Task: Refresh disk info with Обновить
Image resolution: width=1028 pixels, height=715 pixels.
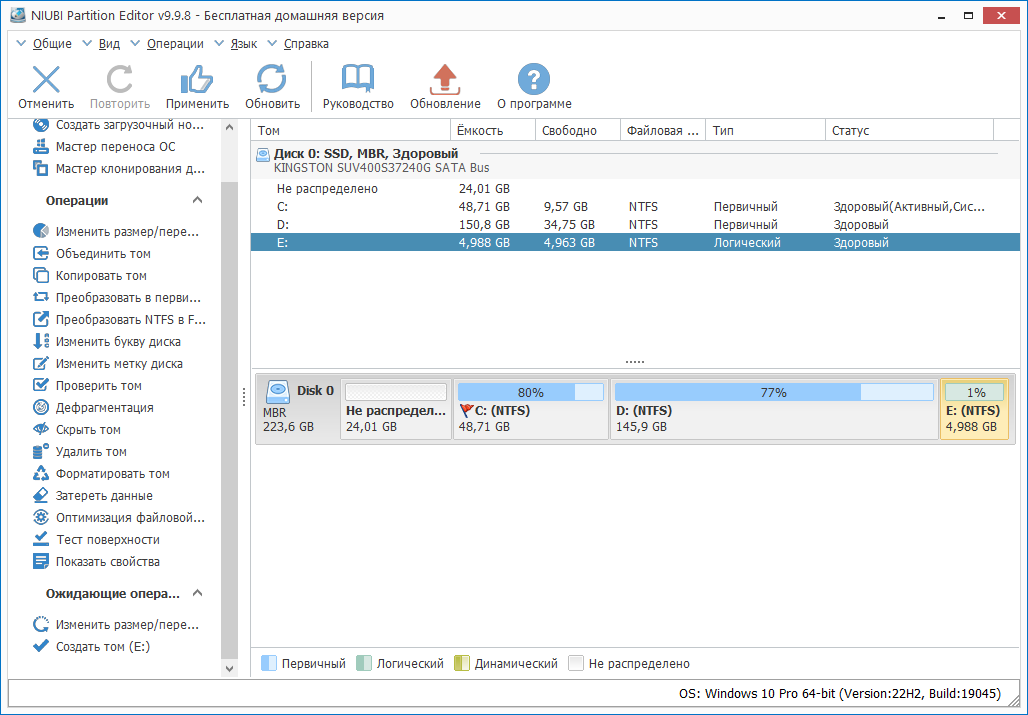Action: (272, 87)
